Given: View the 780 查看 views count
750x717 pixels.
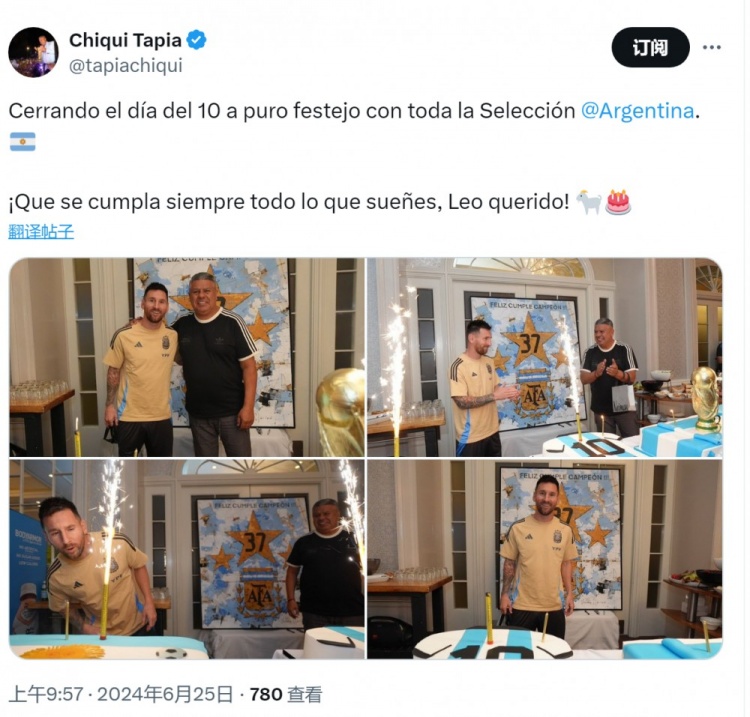Looking at the screenshot, I should [x=286, y=694].
